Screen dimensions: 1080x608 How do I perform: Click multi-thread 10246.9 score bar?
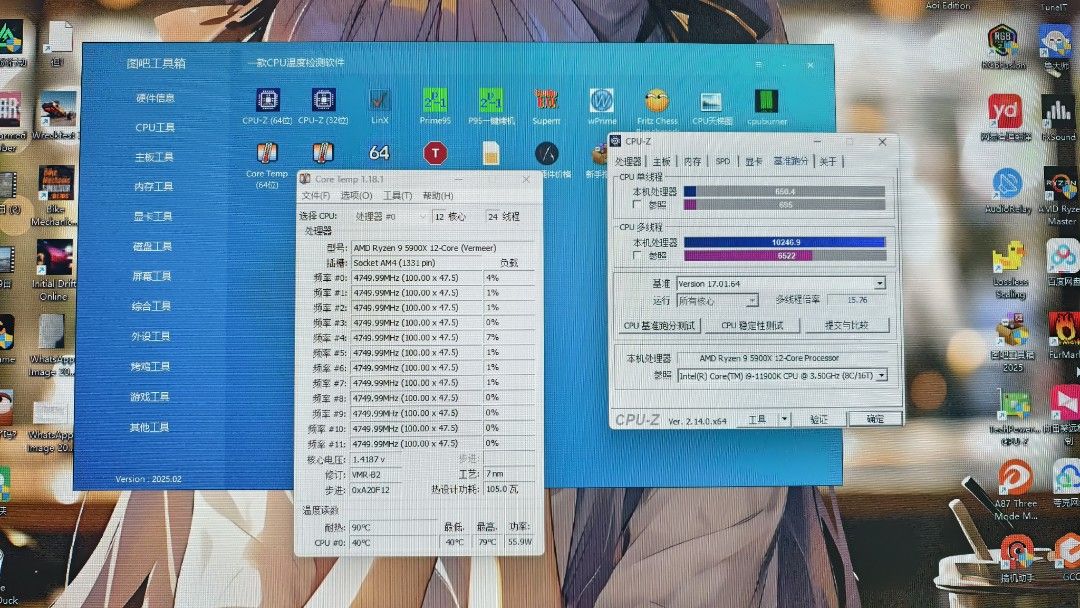click(785, 242)
